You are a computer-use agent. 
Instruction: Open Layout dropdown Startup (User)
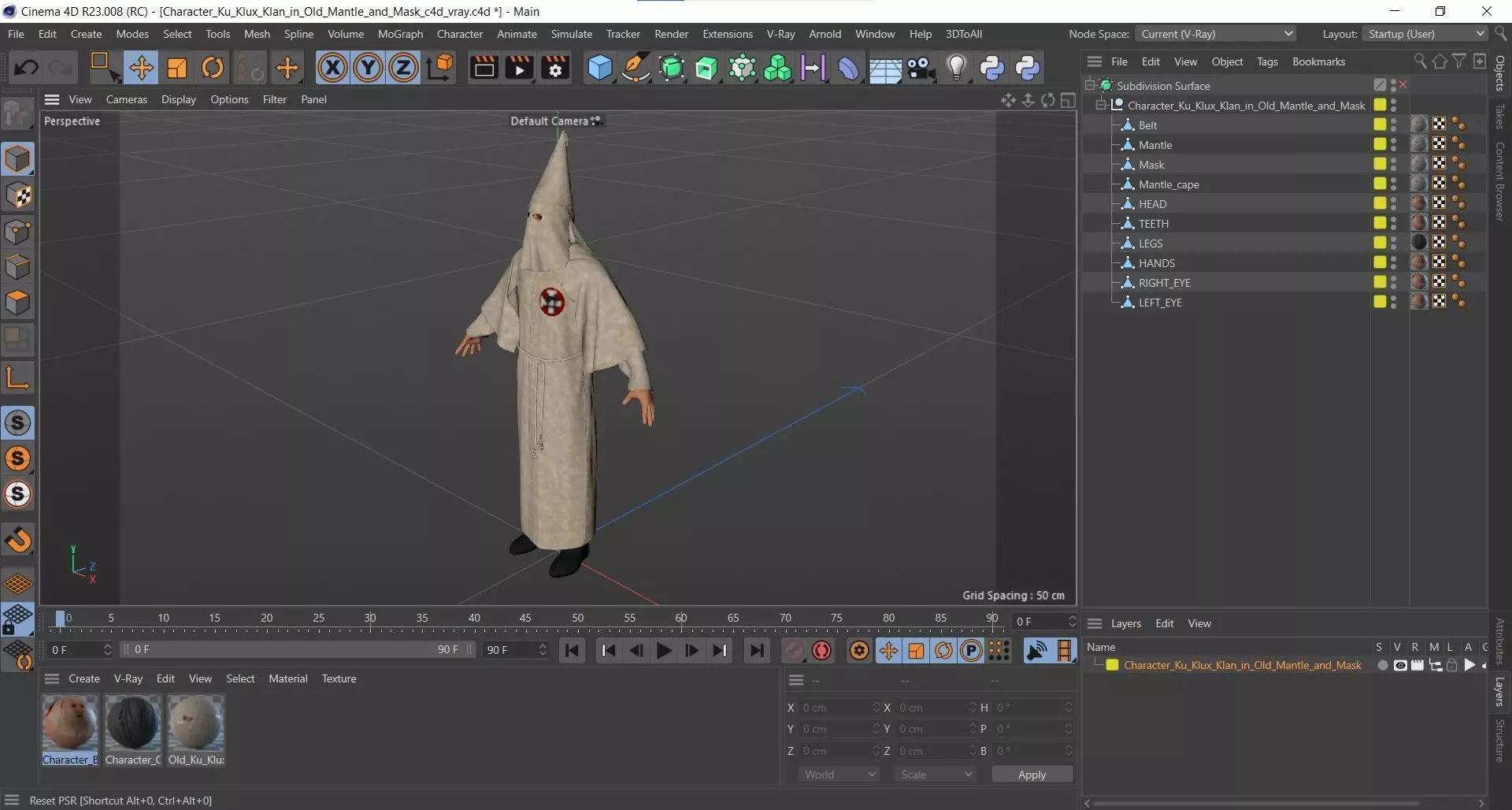click(x=1425, y=34)
